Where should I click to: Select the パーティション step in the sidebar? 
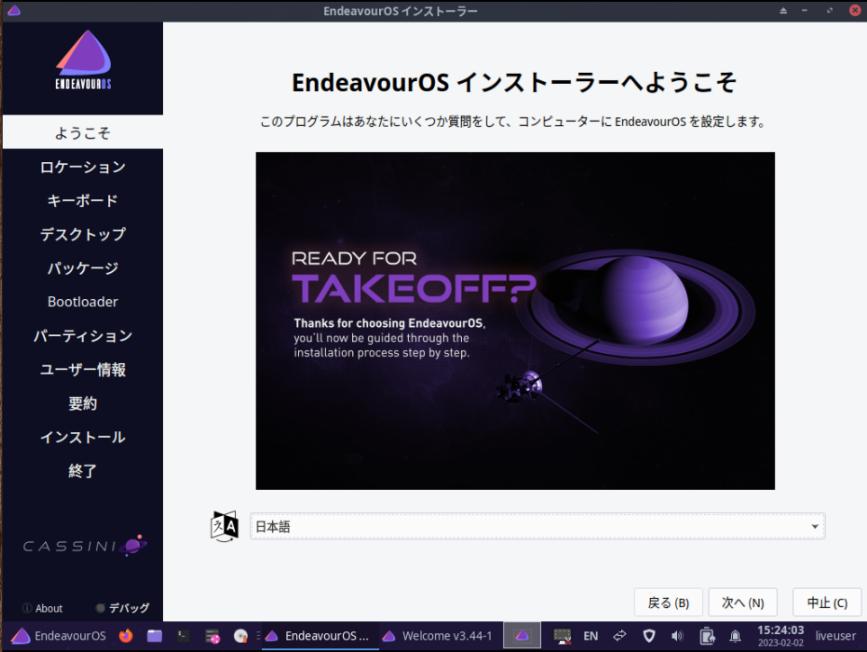[x=83, y=335]
